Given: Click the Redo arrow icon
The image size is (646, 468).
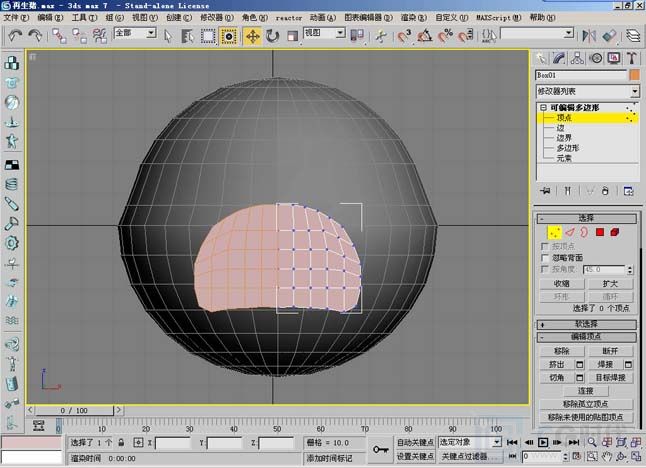Looking at the screenshot, I should coord(35,36).
